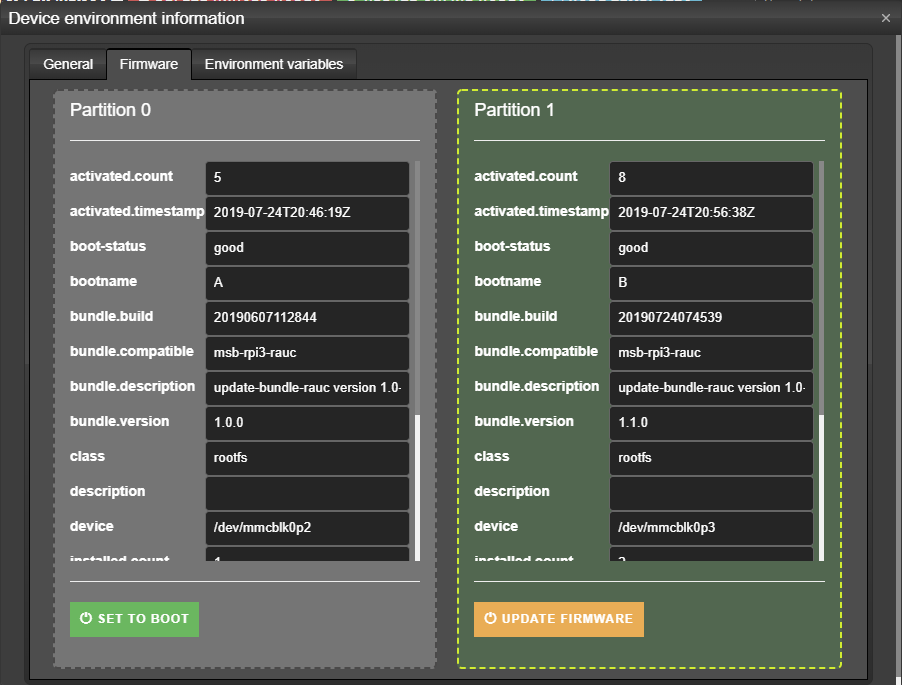This screenshot has width=902, height=685.
Task: Select the Firmware tab
Action: (148, 64)
